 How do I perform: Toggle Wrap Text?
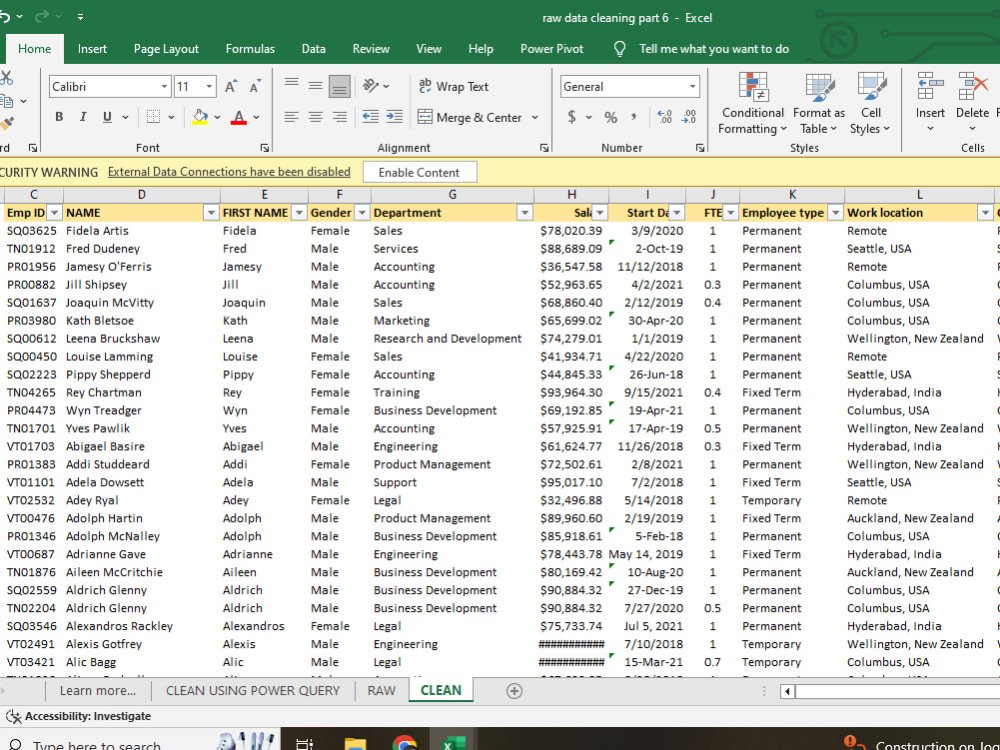pyautogui.click(x=453, y=87)
